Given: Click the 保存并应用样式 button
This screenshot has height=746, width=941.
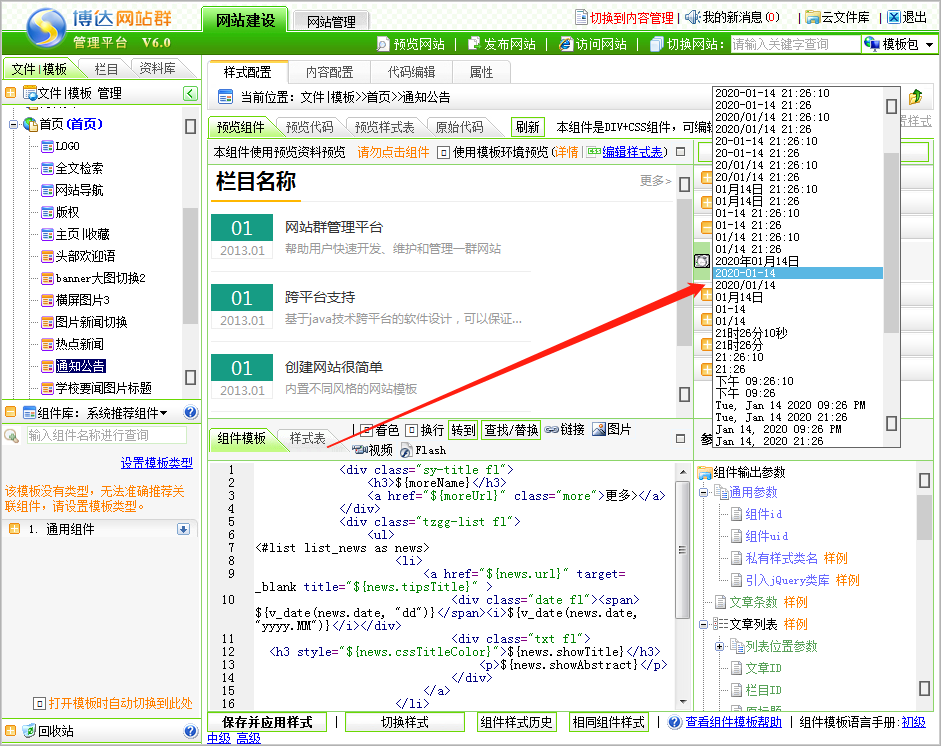Looking at the screenshot, I should pos(268,722).
